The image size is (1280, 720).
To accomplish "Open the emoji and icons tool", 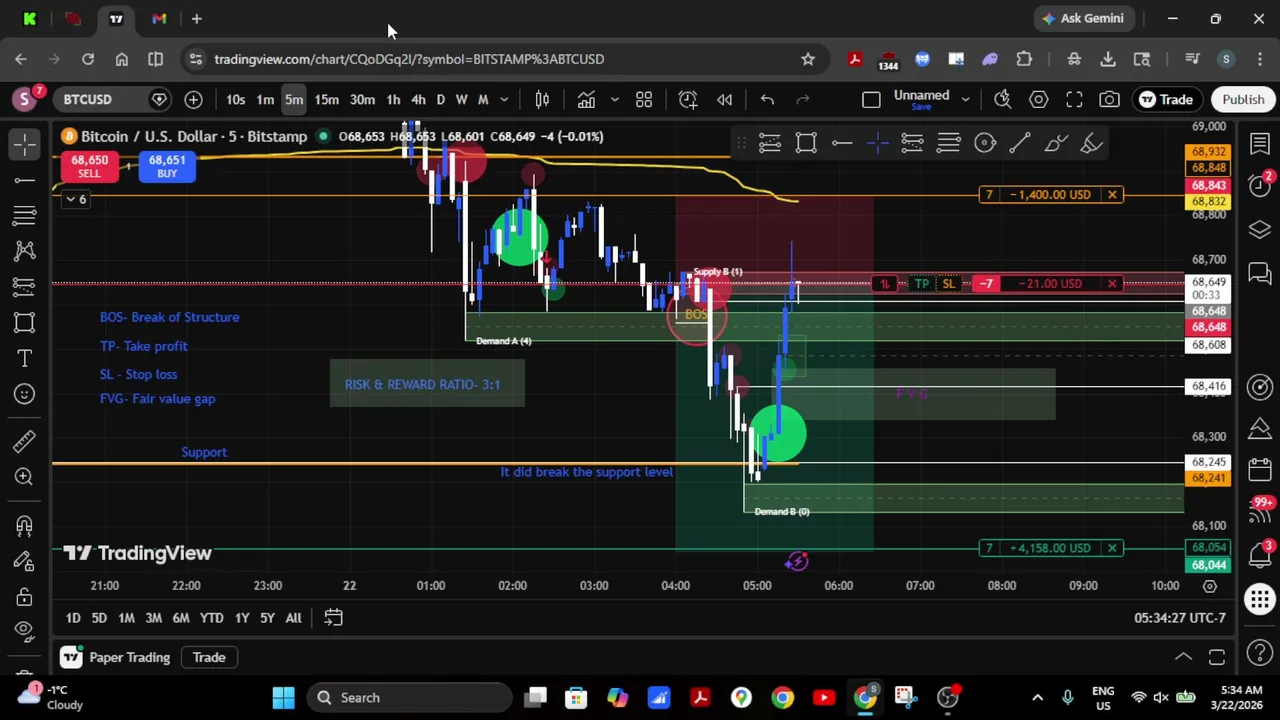I will (x=25, y=394).
